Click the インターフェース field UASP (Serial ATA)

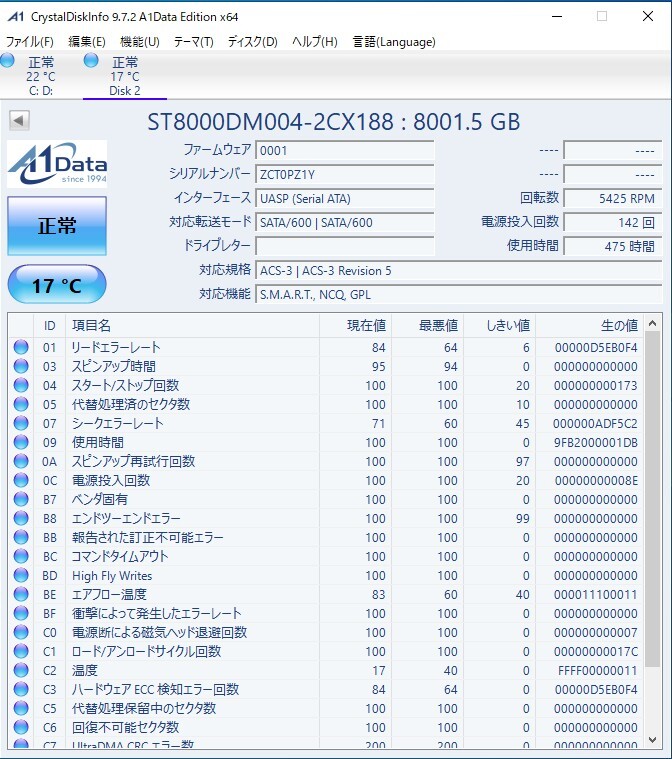click(345, 198)
